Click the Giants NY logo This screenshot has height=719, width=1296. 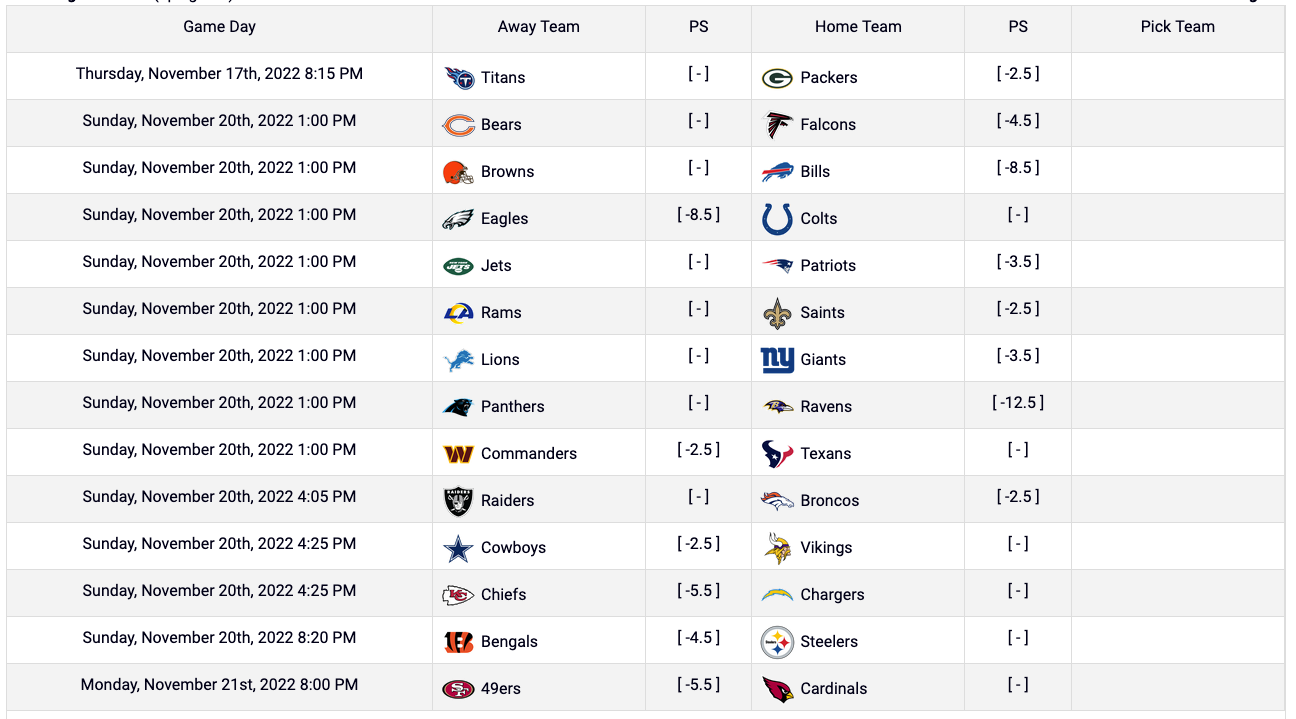[x=777, y=360]
